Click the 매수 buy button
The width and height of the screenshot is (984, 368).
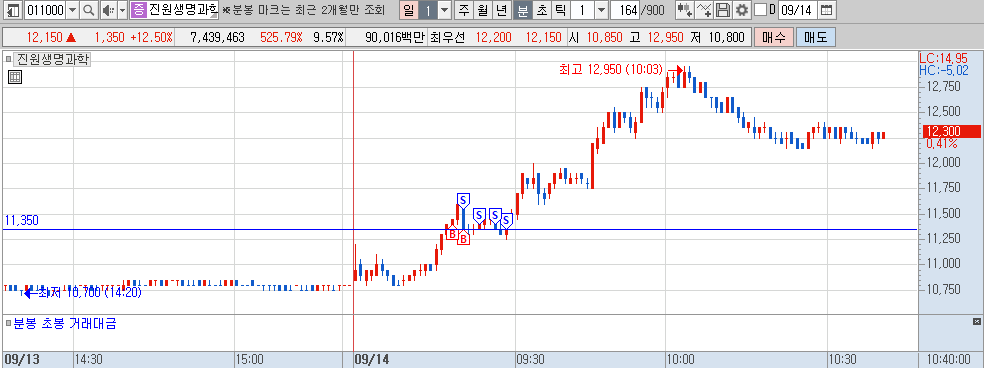[773, 37]
